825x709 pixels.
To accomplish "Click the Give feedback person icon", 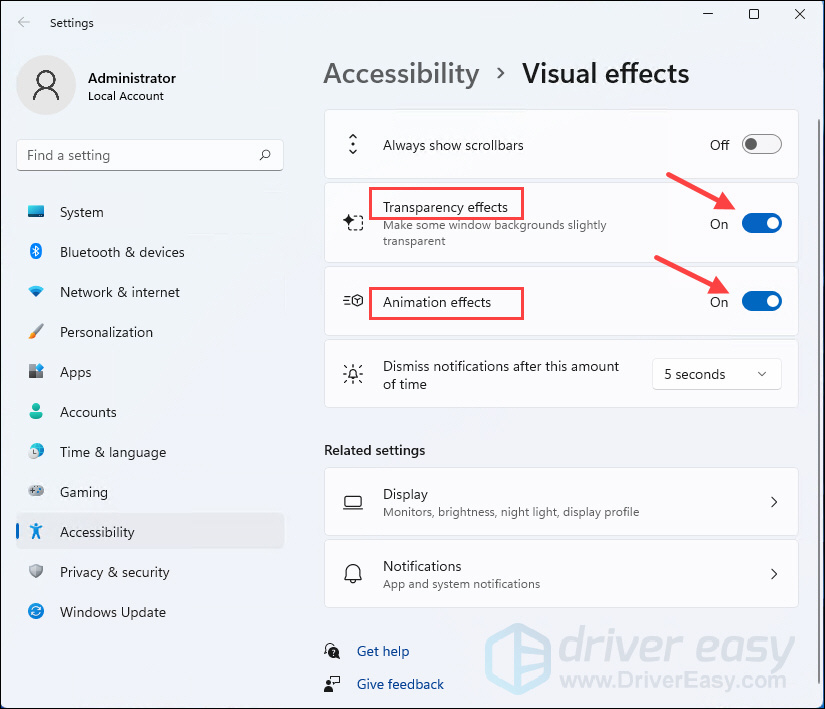I will pos(332,684).
